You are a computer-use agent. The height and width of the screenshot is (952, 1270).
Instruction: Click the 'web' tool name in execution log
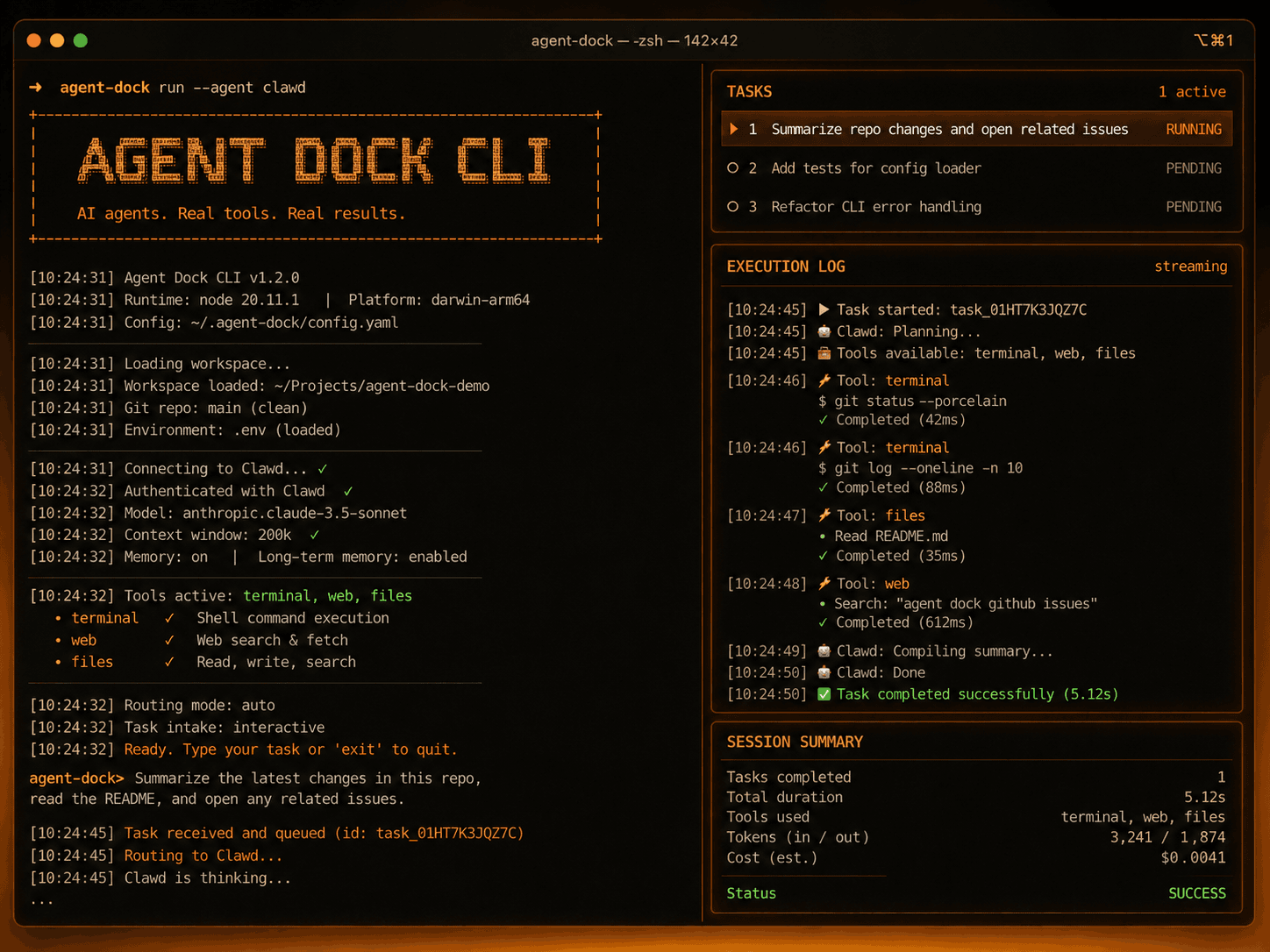pyautogui.click(x=897, y=584)
